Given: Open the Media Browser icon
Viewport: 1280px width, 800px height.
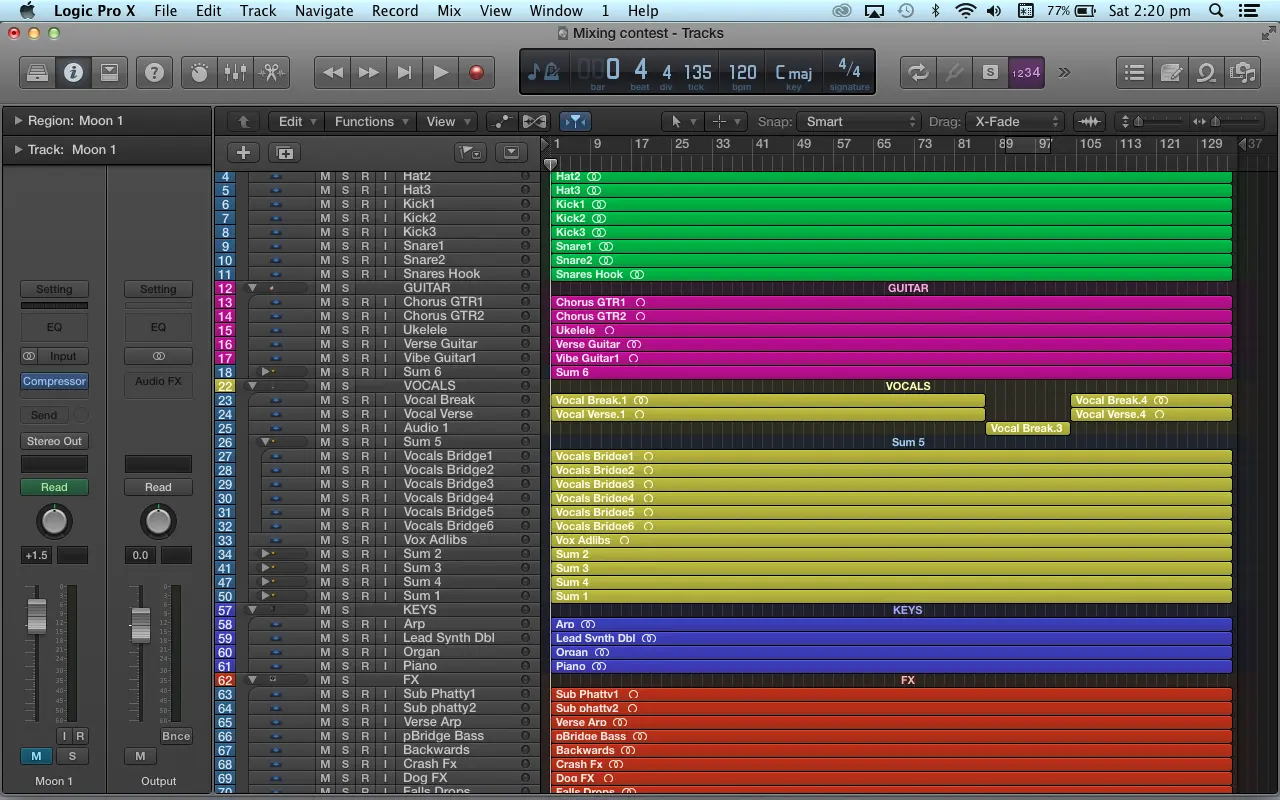Looking at the screenshot, I should (x=1242, y=72).
